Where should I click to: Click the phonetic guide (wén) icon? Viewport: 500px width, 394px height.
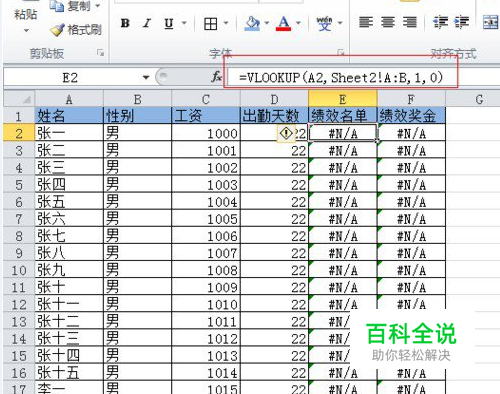click(324, 23)
